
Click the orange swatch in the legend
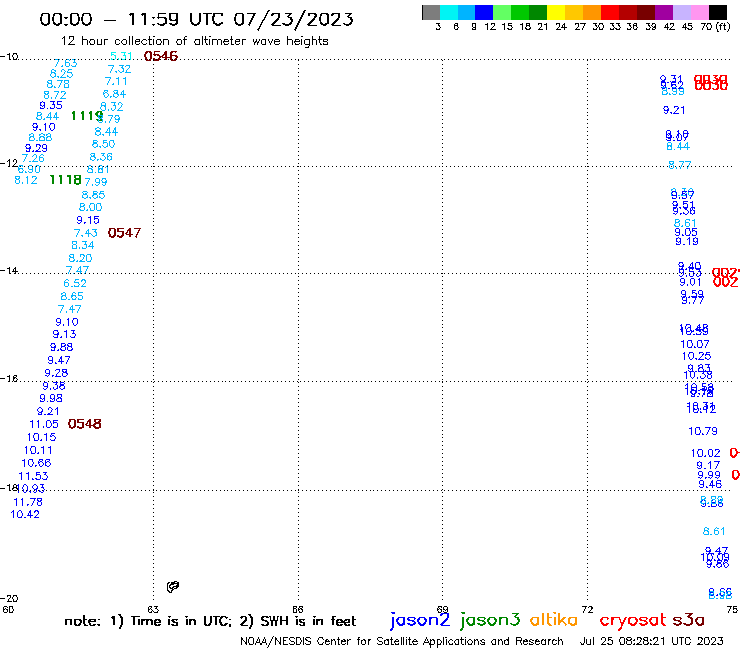coord(592,12)
